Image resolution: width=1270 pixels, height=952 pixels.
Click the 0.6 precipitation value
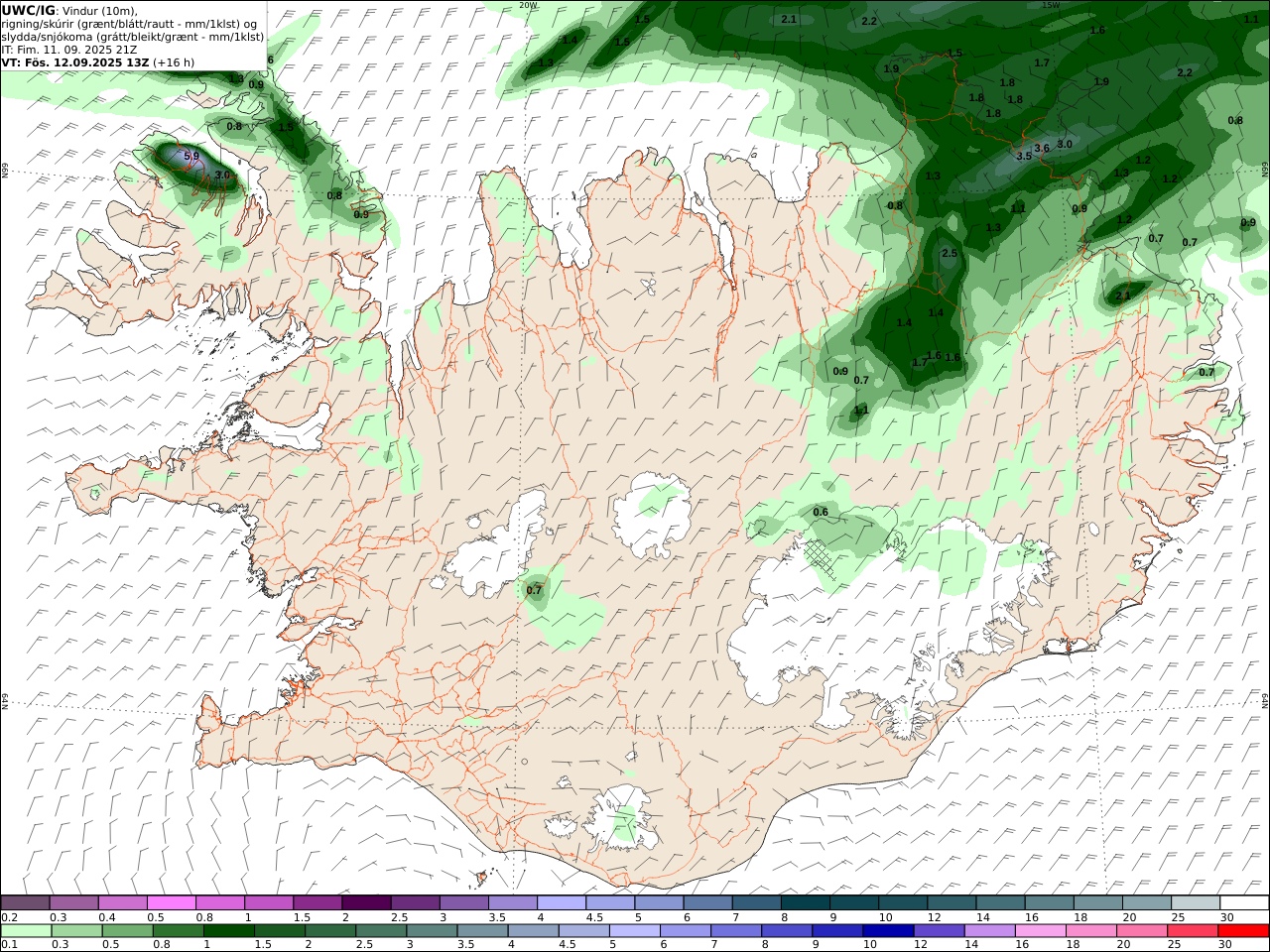coord(821,513)
